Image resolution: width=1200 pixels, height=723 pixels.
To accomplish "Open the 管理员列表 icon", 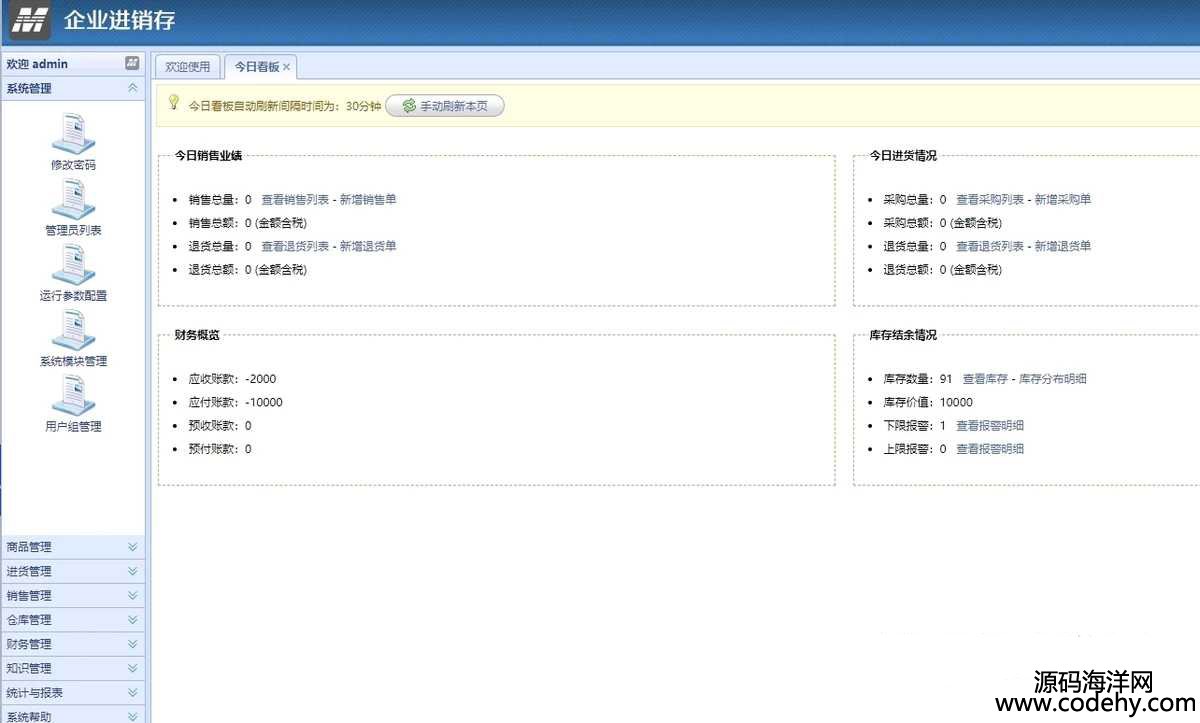I will (73, 200).
